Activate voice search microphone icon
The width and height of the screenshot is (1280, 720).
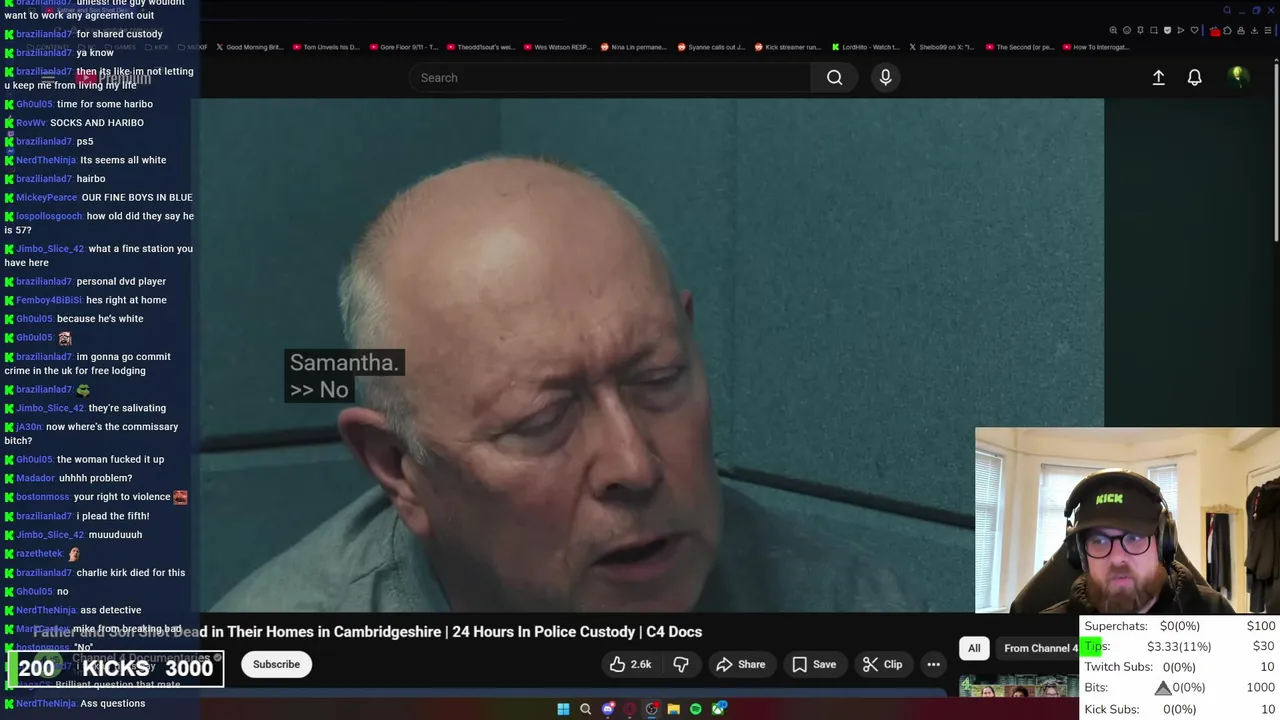point(885,77)
